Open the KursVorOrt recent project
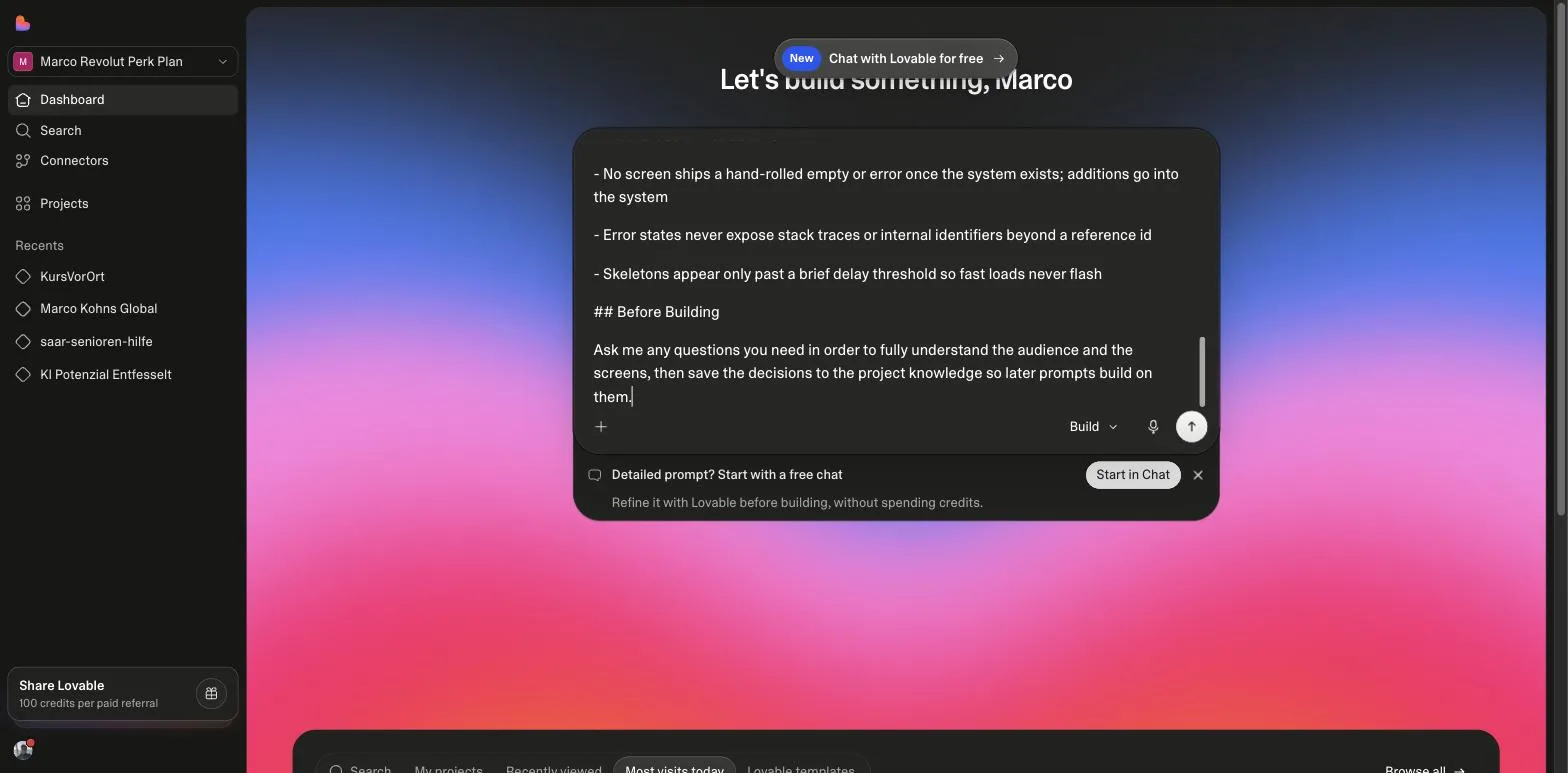The width and height of the screenshot is (1568, 773). [x=122, y=276]
